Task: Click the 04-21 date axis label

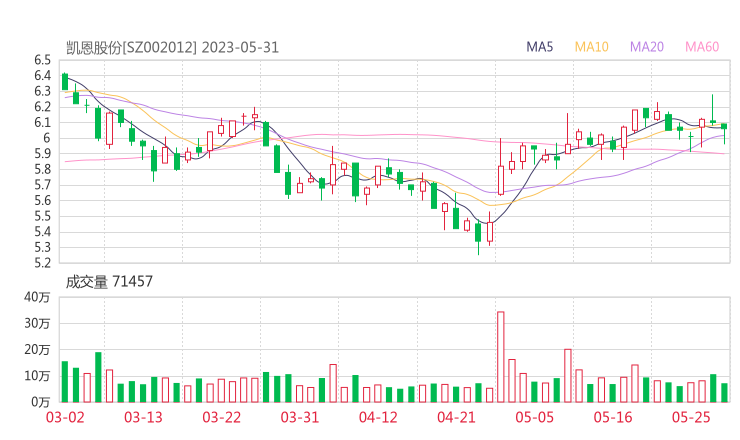Action: [456, 417]
